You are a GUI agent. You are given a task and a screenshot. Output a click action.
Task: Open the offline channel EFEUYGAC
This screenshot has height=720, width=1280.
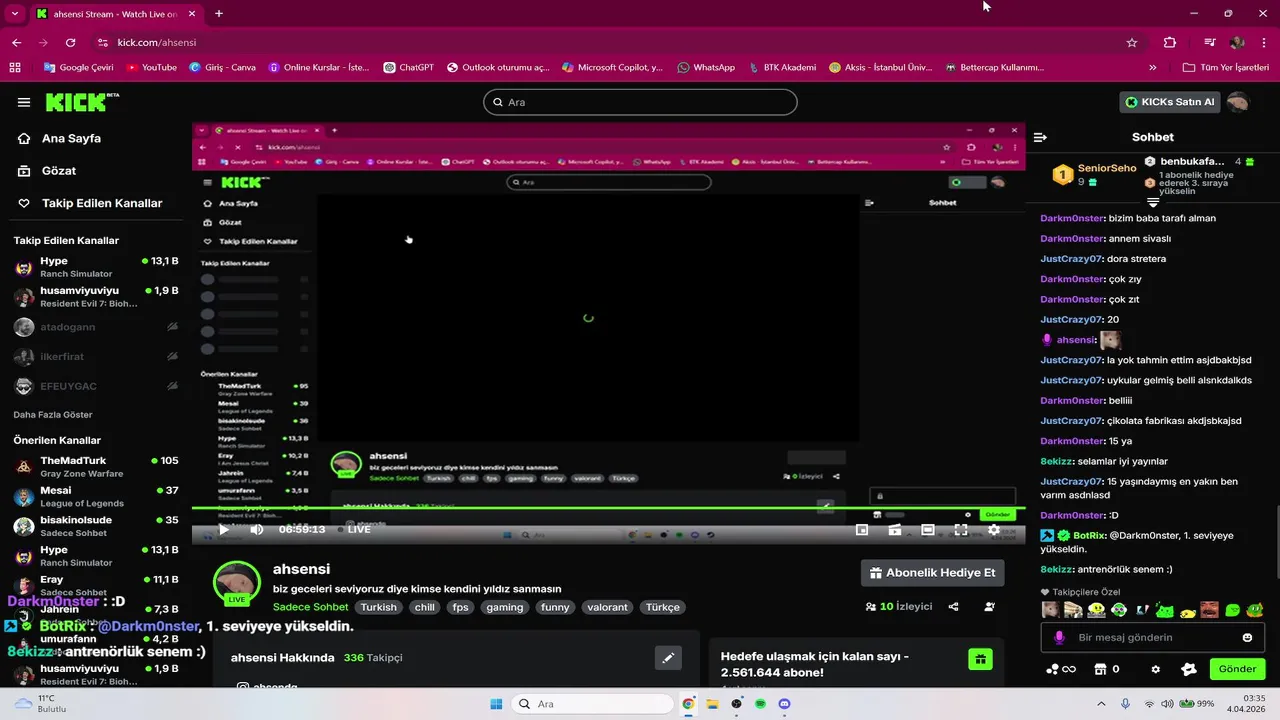pos(96,386)
